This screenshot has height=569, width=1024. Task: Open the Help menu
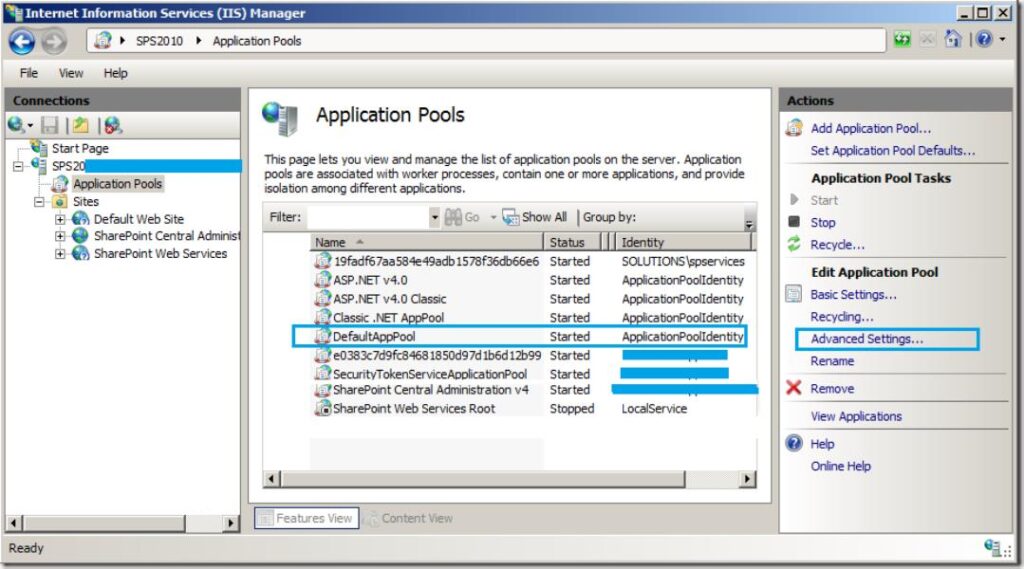pyautogui.click(x=116, y=73)
